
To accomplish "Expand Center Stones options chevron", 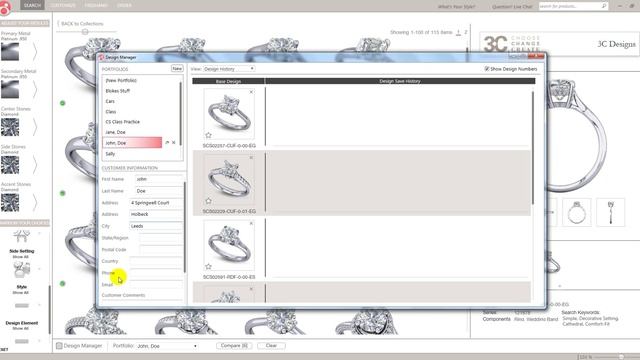I will tap(34, 127).
